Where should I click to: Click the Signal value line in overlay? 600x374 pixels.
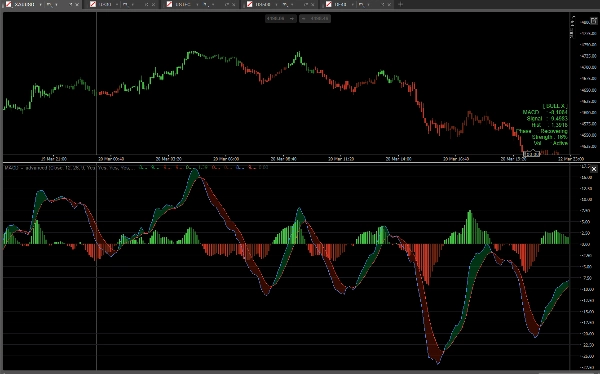(x=547, y=119)
